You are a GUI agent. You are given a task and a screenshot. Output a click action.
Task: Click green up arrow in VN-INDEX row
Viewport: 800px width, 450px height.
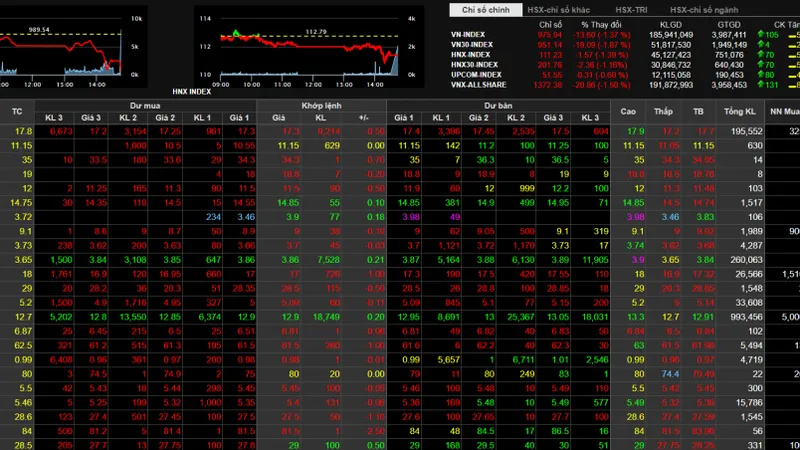point(761,34)
